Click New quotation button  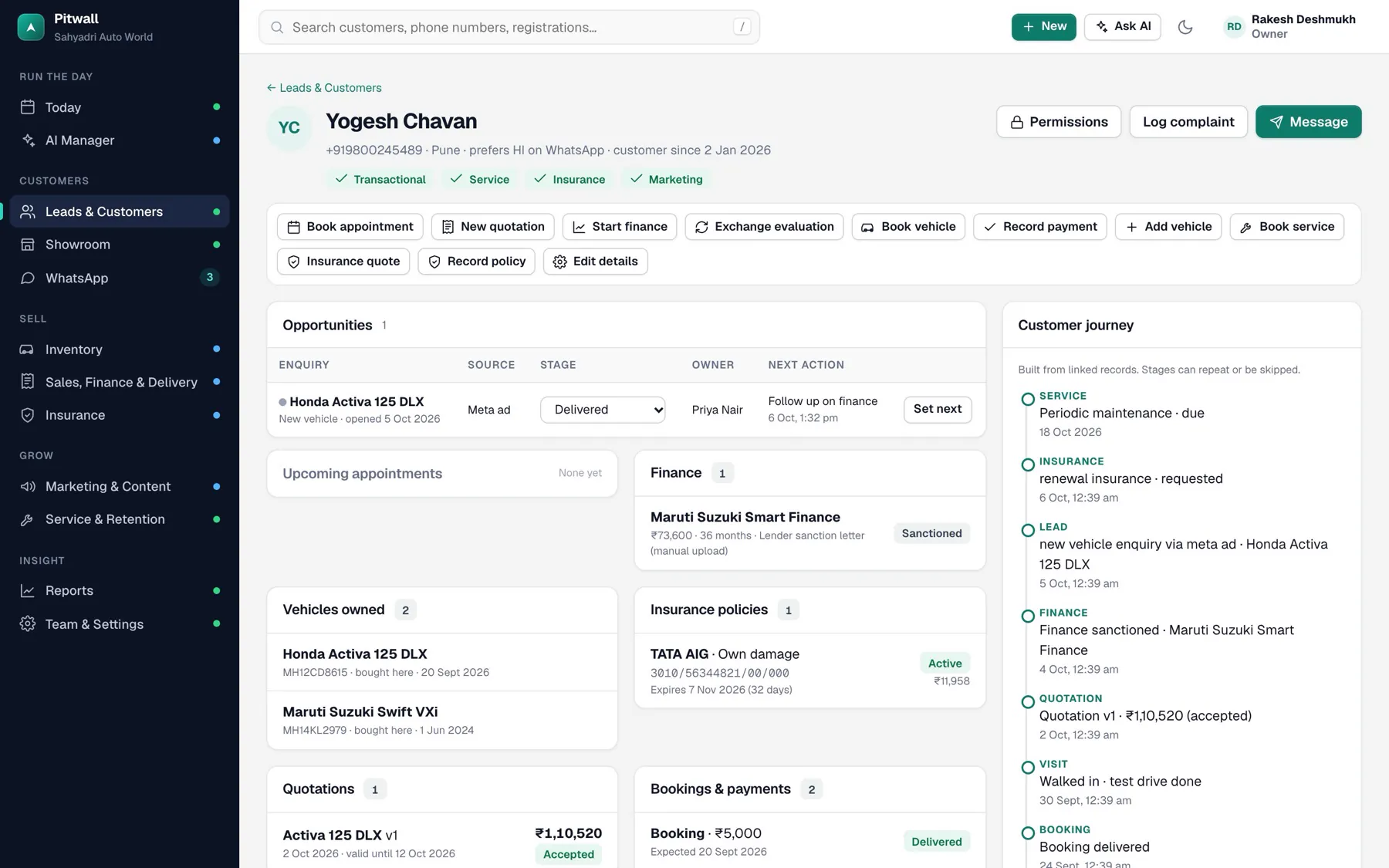[x=492, y=227]
